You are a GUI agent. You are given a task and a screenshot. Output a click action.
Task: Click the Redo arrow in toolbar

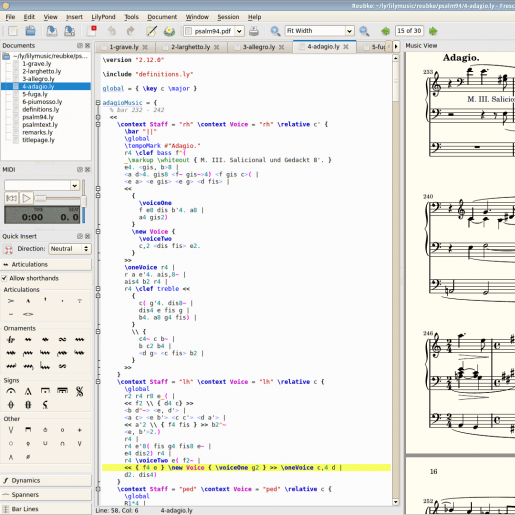pyautogui.click(x=130, y=31)
